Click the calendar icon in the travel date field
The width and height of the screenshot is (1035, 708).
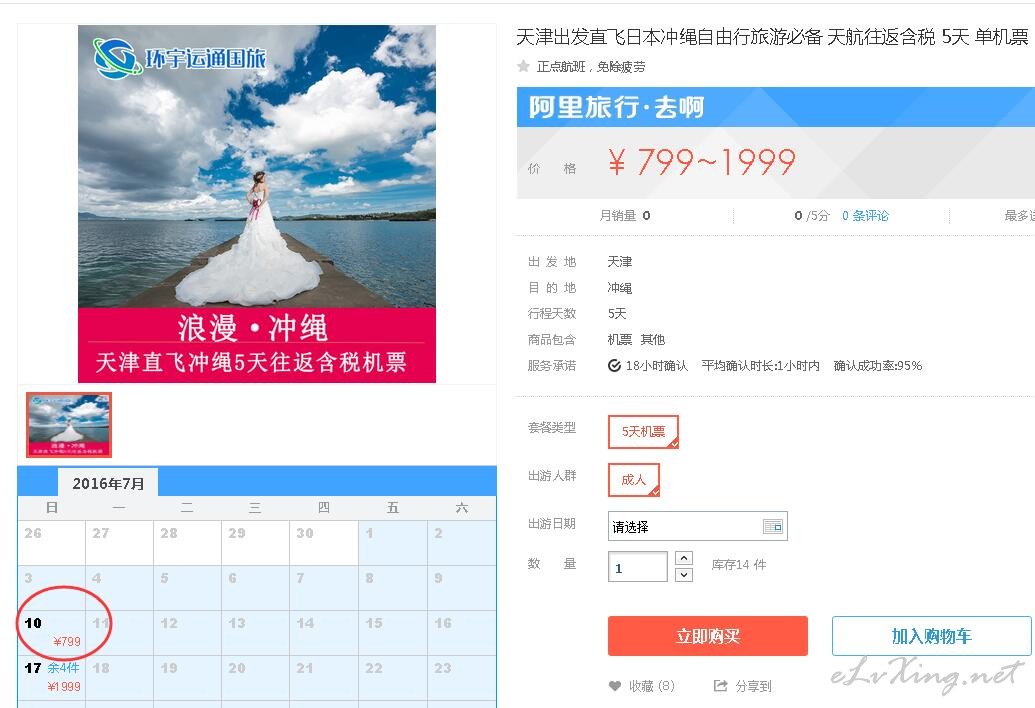click(x=772, y=527)
